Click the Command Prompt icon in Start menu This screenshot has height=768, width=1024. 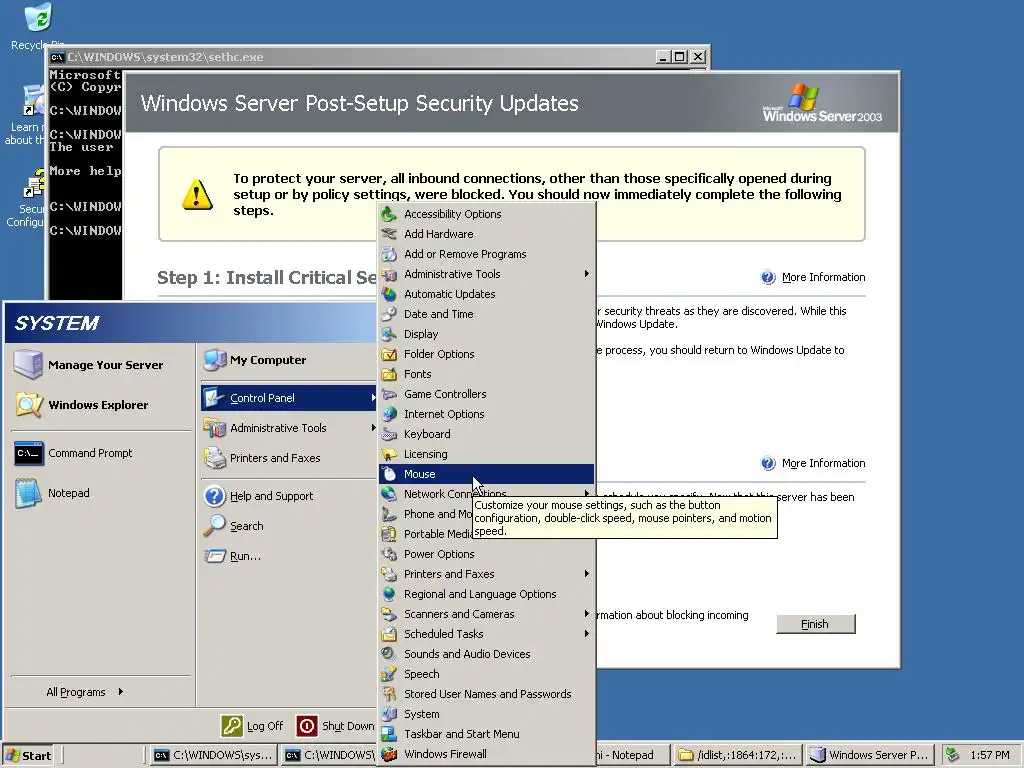point(29,453)
